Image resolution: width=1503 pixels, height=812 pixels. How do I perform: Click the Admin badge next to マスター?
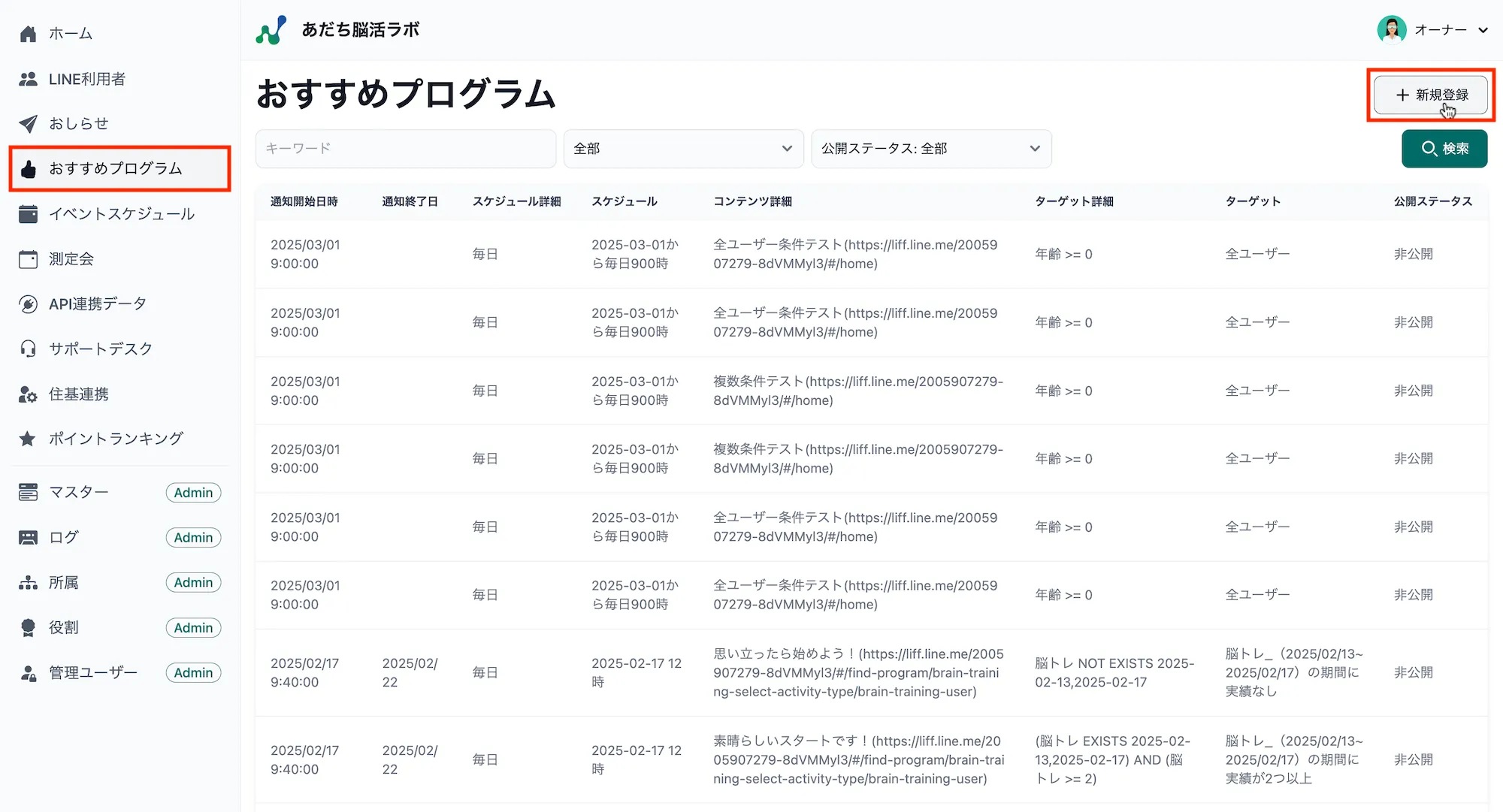[x=193, y=492]
